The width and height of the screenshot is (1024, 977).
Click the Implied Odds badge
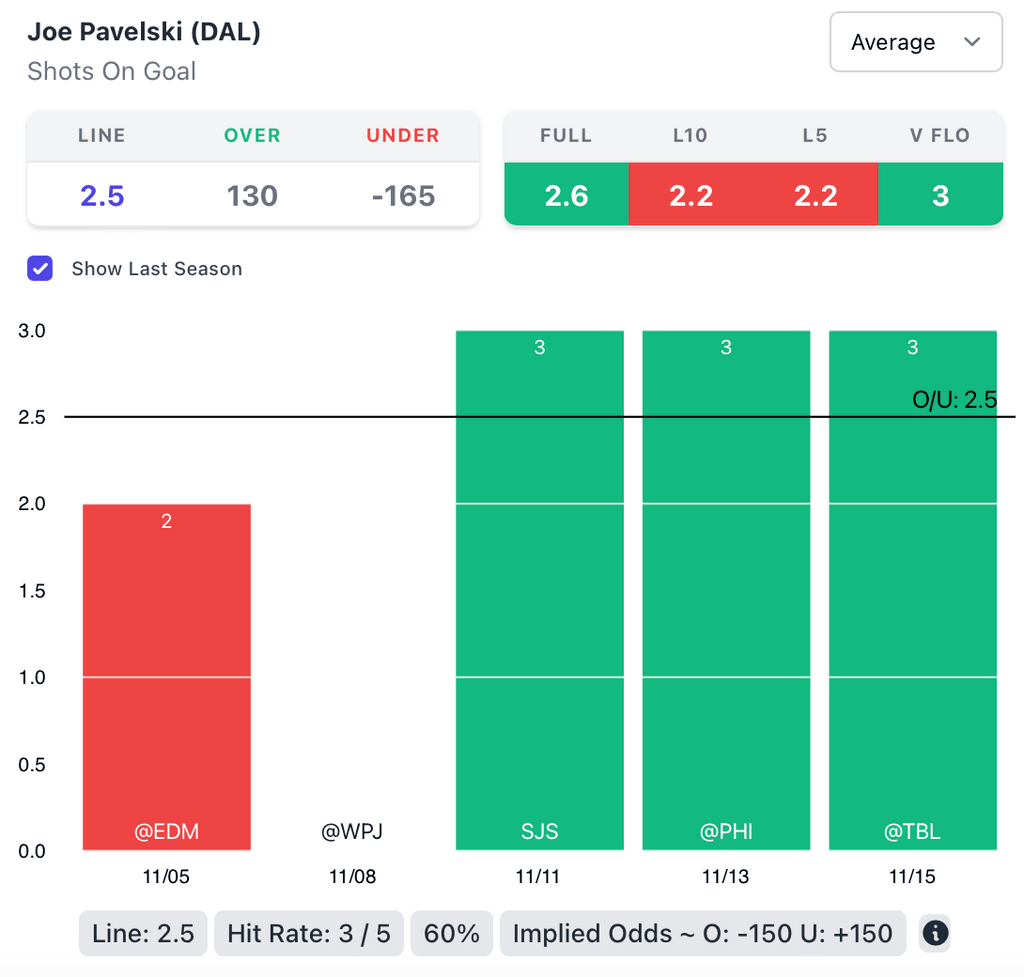click(702, 934)
